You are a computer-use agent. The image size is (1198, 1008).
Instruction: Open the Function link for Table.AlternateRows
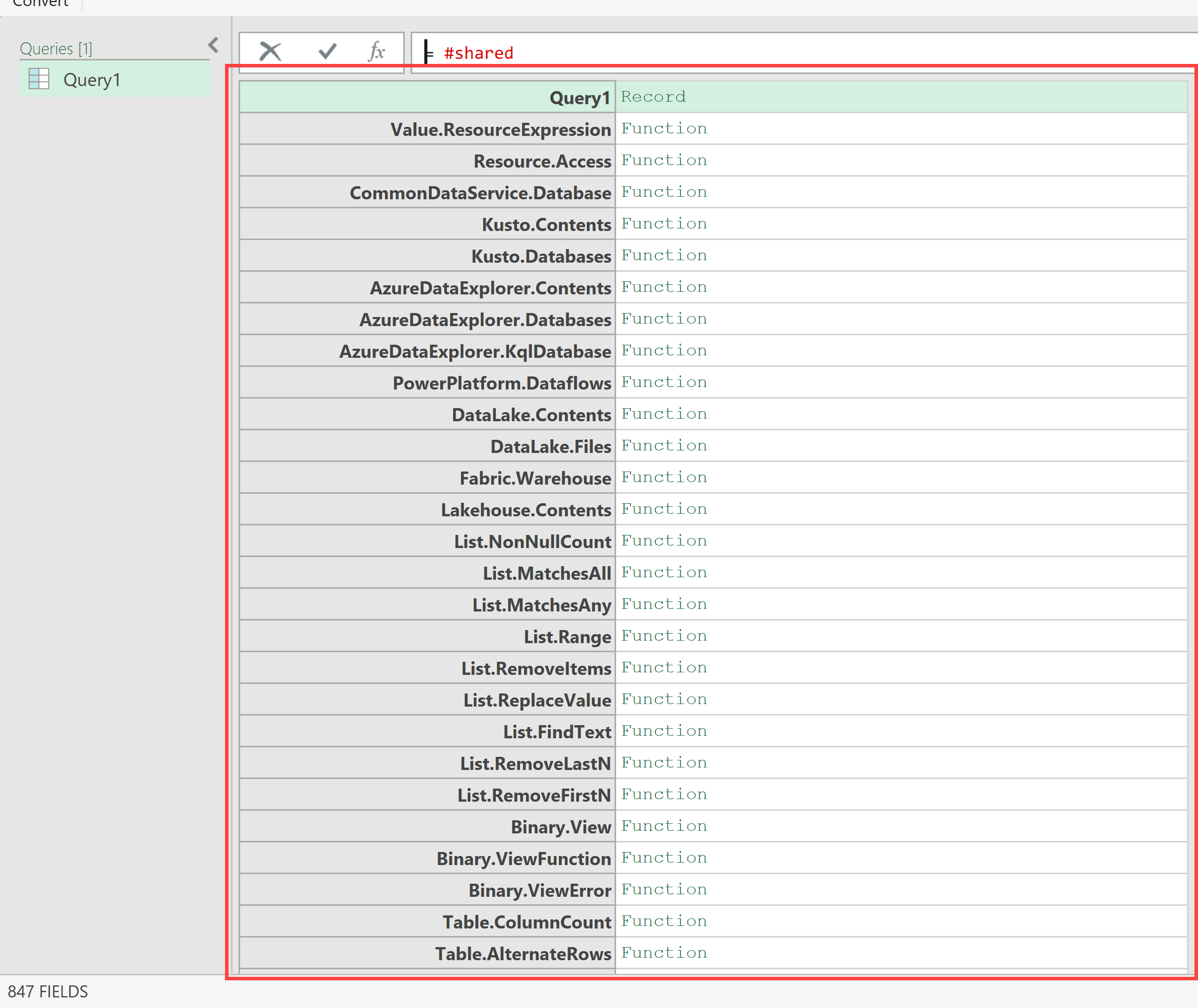click(x=664, y=953)
